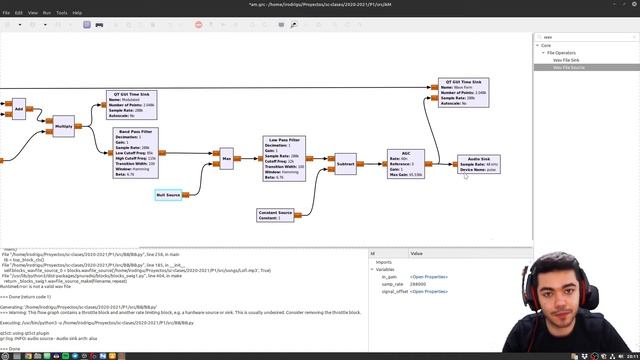Select the Multiply block
Image resolution: width=640 pixels, height=360 pixels.
coord(64,126)
